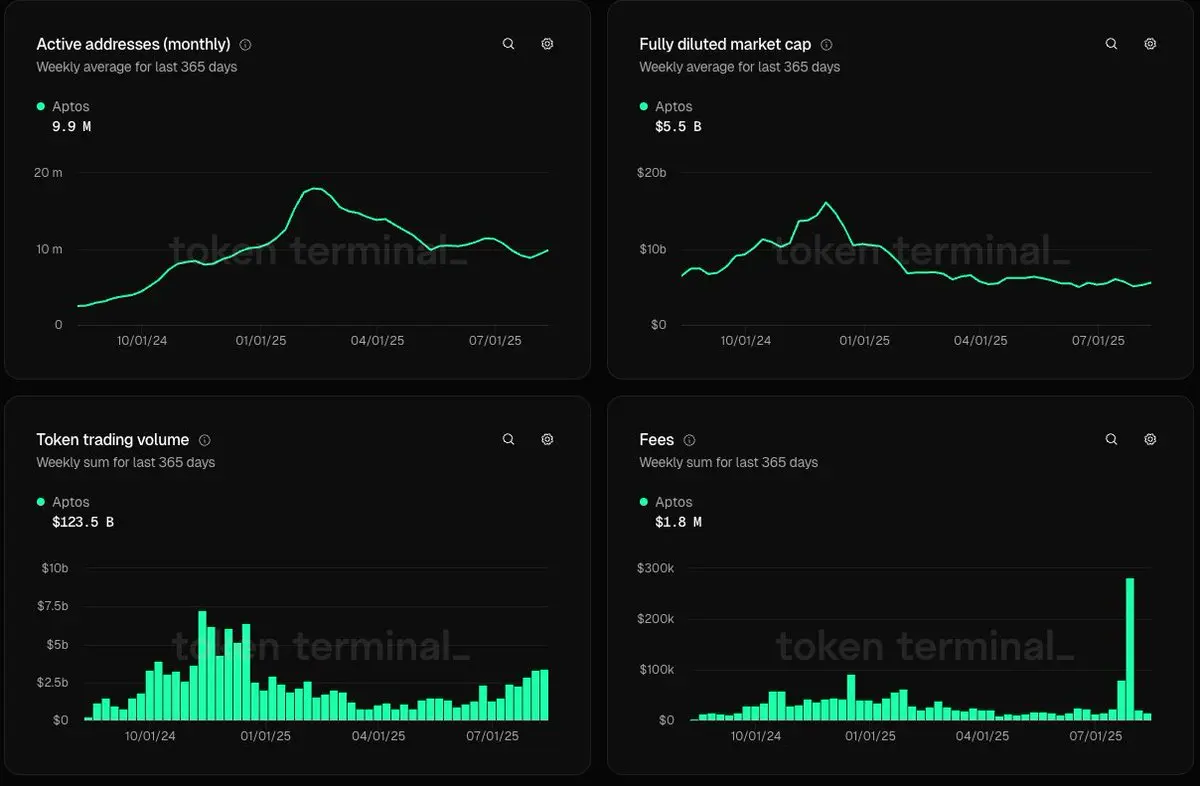Click the search icon on Token trading volume card
Screen dimensions: 1200x786
coord(508,439)
